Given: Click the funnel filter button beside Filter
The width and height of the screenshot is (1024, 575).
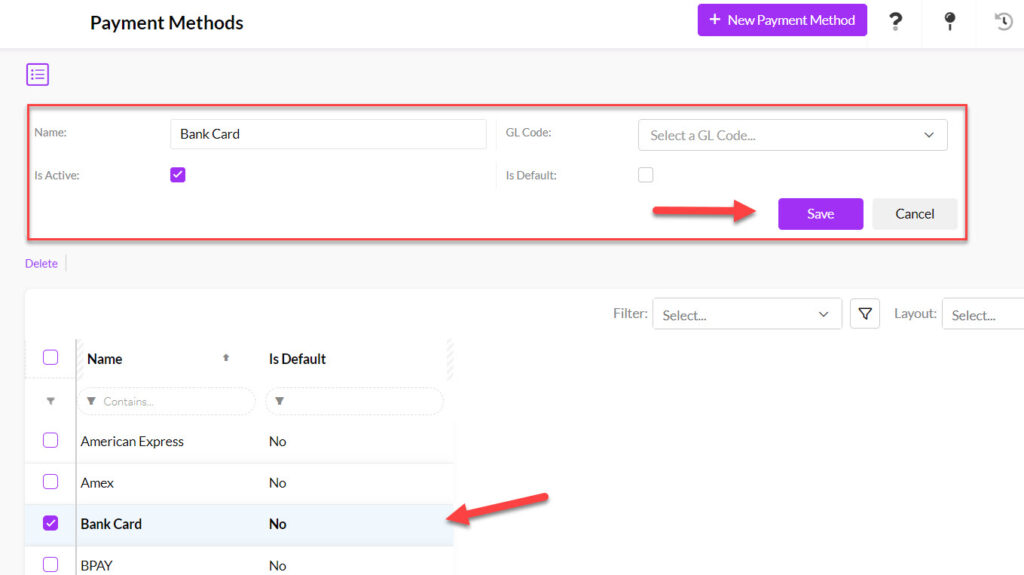Looking at the screenshot, I should 865,314.
